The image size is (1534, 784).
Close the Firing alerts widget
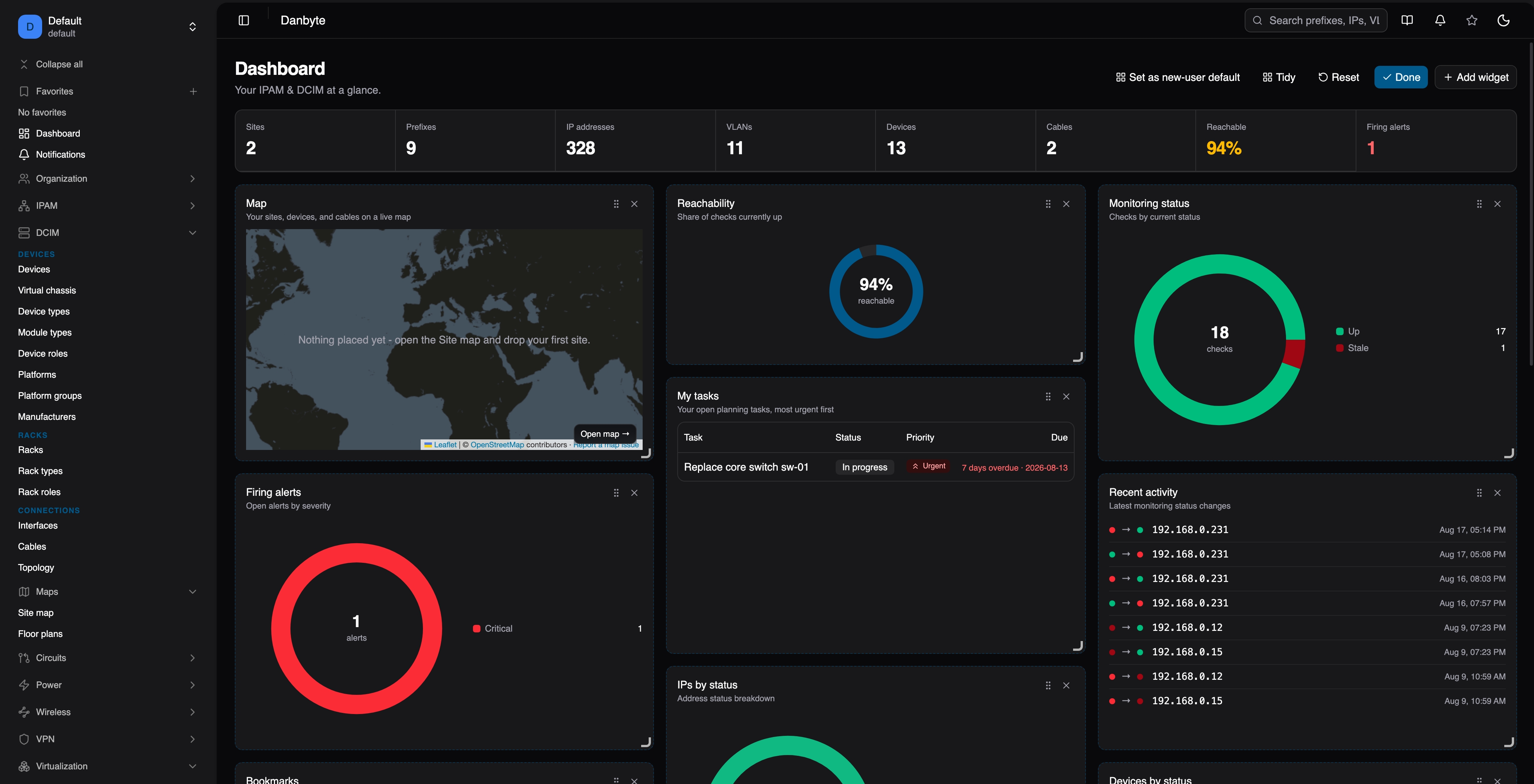tap(634, 493)
